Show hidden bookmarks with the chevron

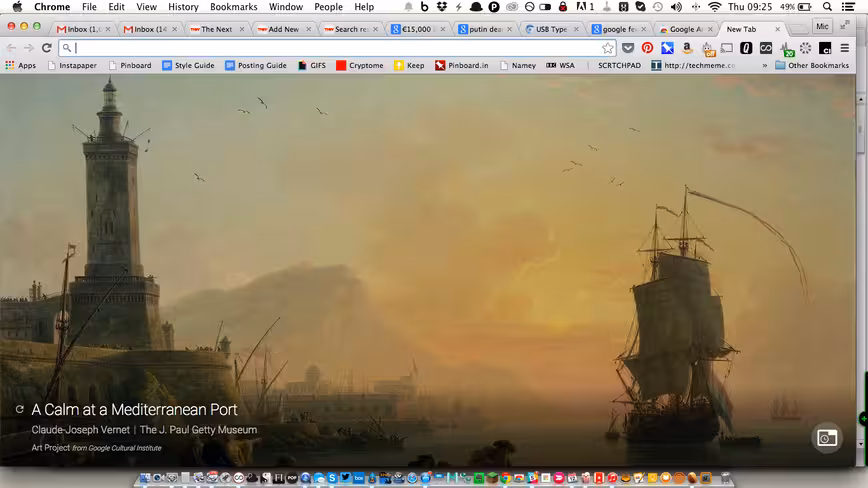point(764,65)
